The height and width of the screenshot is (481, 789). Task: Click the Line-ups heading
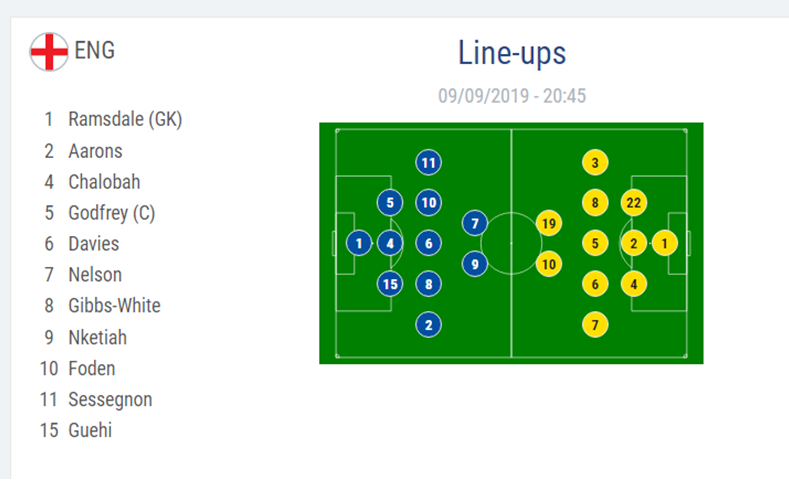click(x=512, y=52)
